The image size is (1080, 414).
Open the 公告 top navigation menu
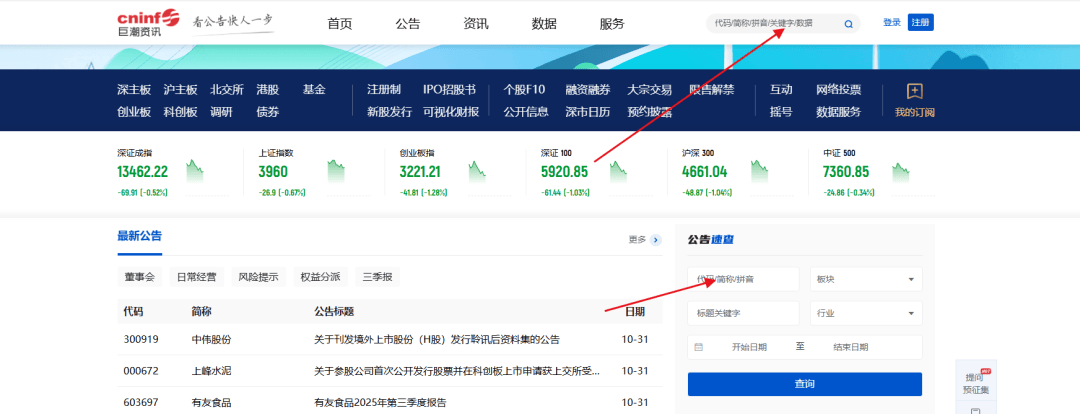pyautogui.click(x=408, y=24)
